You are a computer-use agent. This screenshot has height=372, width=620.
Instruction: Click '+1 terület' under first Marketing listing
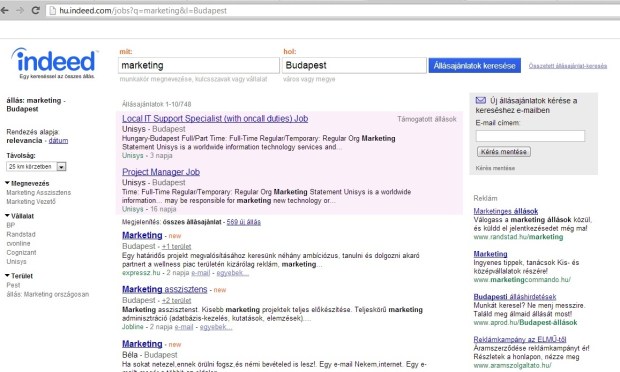pyautogui.click(x=176, y=246)
